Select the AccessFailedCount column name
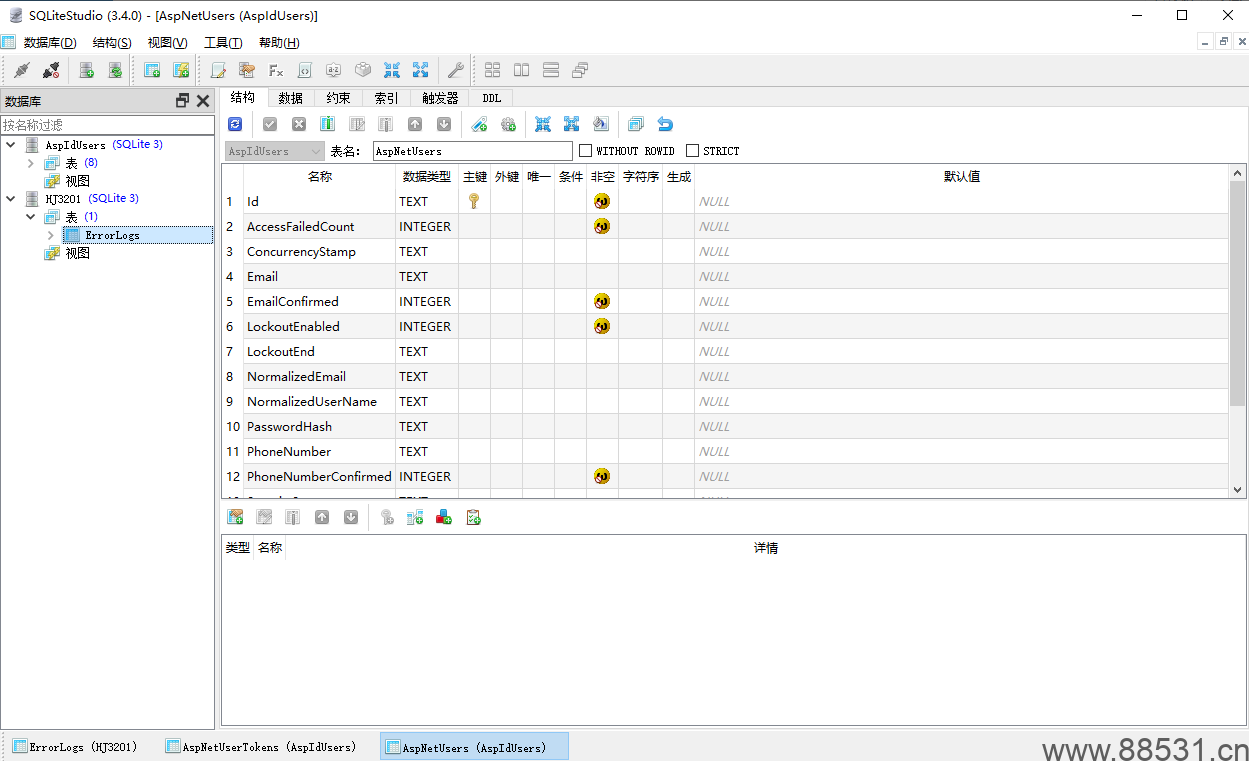 (301, 226)
